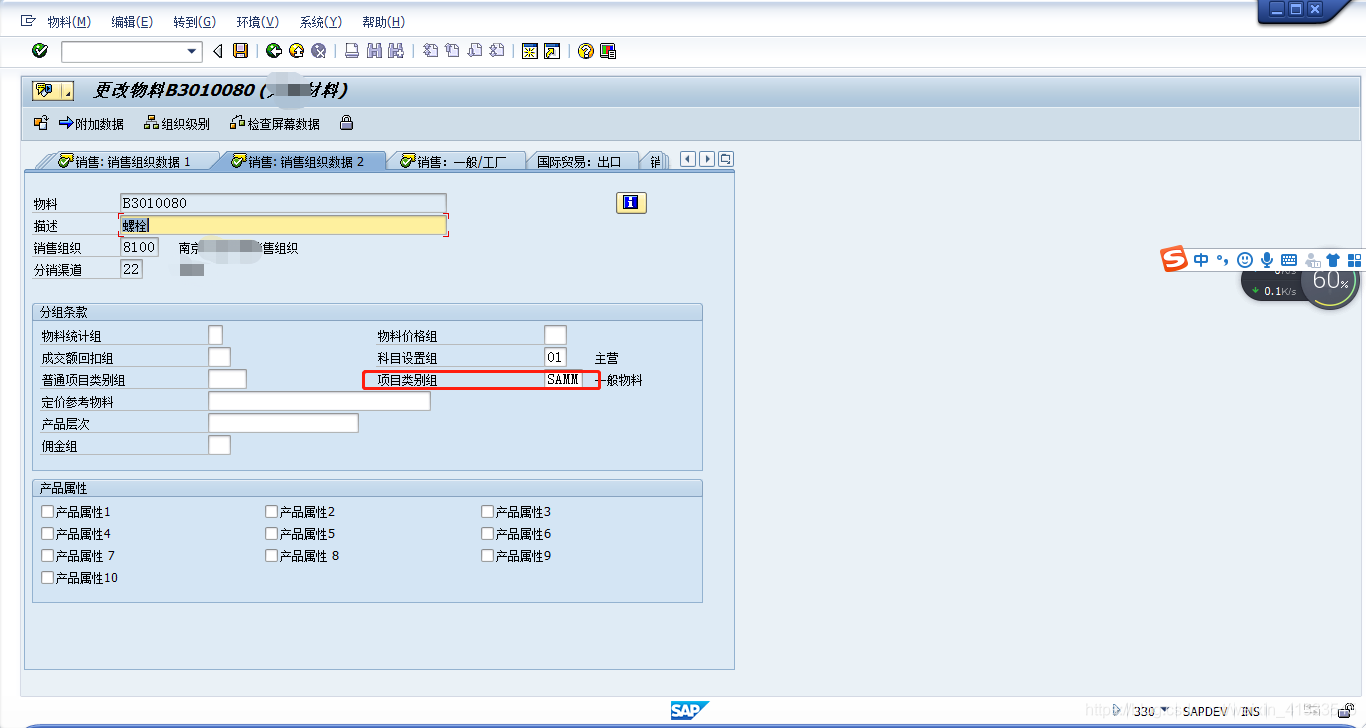Open the 帮助(H) menu

coord(383,22)
